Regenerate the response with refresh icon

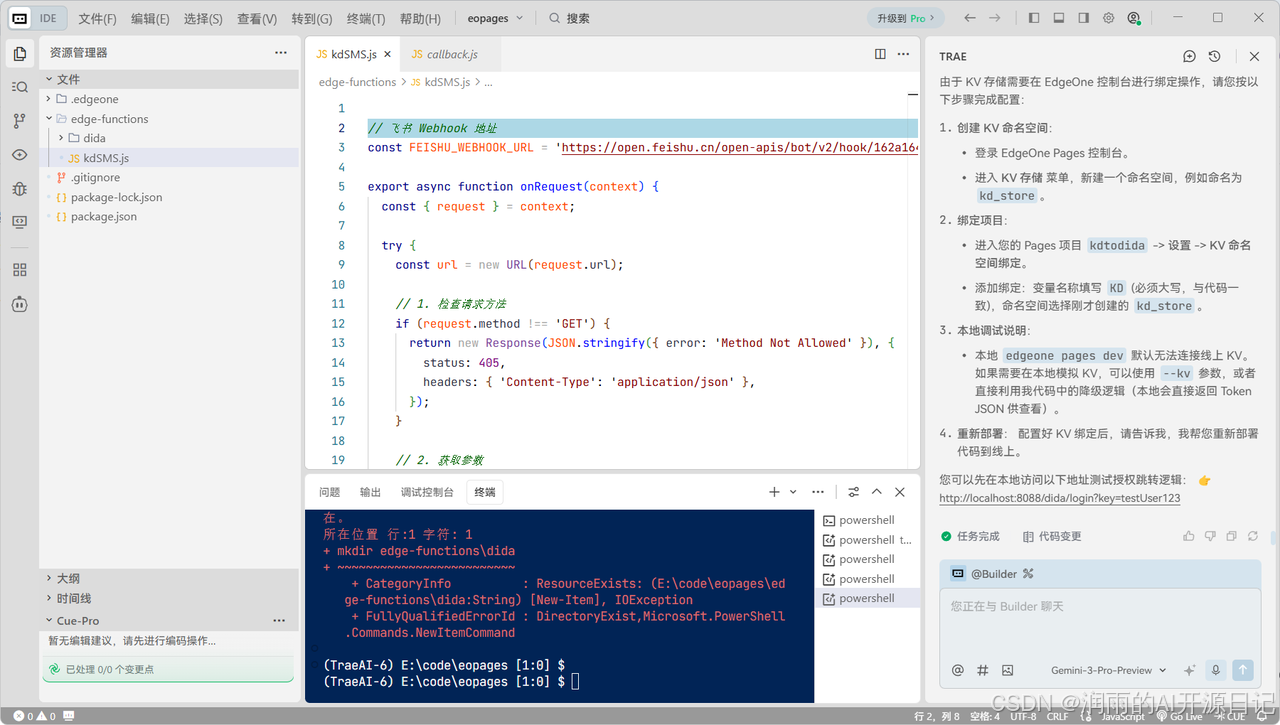(x=1253, y=536)
